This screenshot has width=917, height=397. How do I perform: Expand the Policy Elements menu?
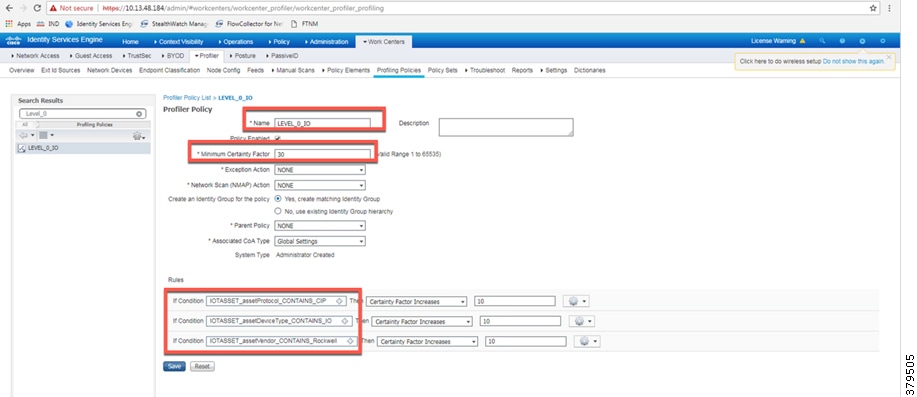[x=345, y=70]
